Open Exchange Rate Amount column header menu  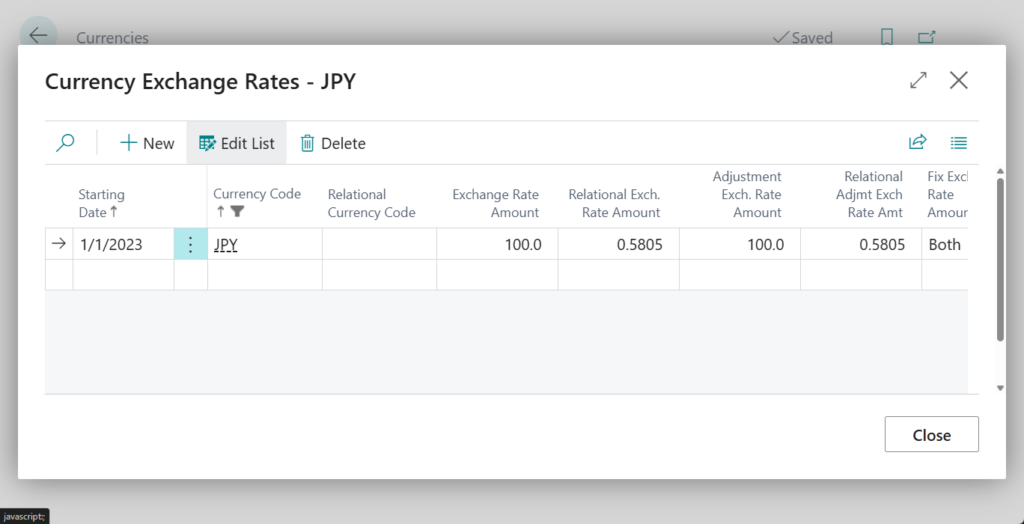(495, 203)
